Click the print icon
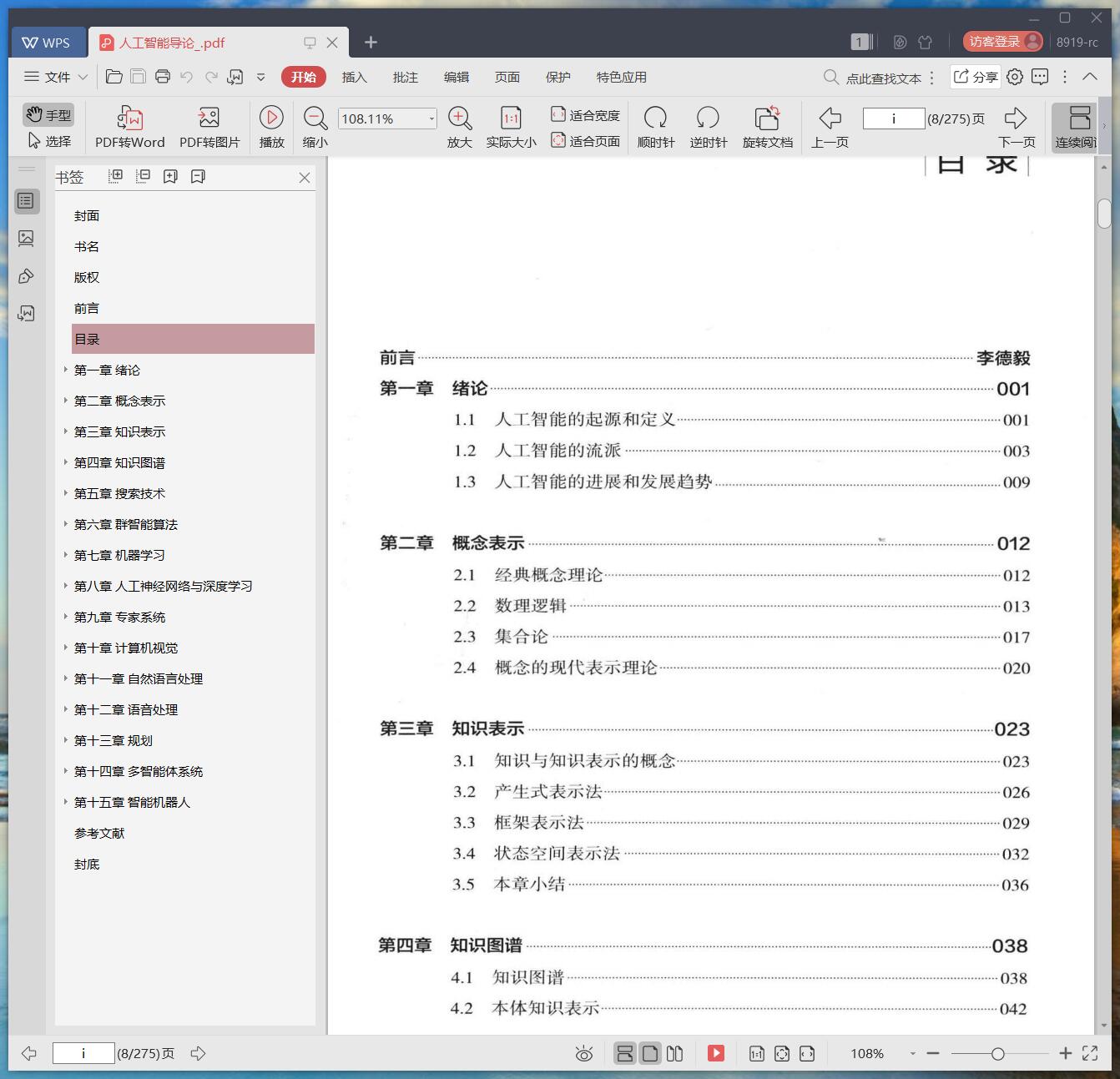Viewport: 1120px width, 1079px height. click(x=163, y=77)
